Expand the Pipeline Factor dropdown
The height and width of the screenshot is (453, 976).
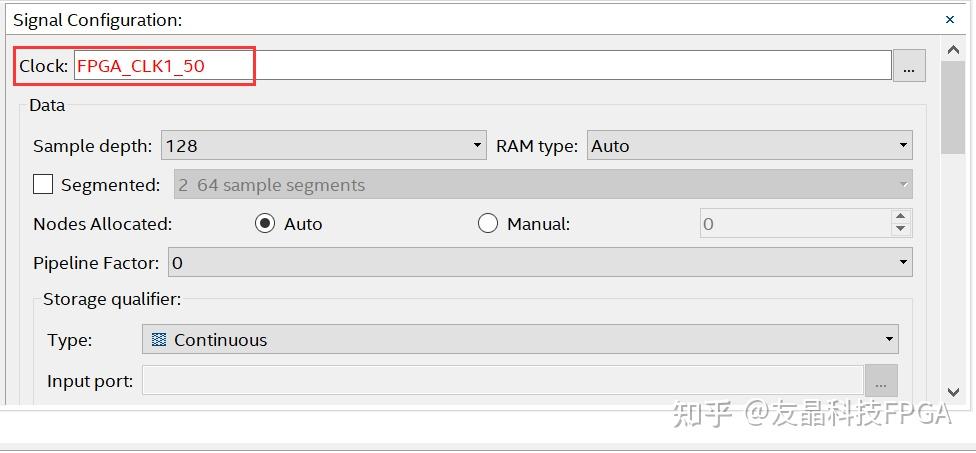pos(540,263)
